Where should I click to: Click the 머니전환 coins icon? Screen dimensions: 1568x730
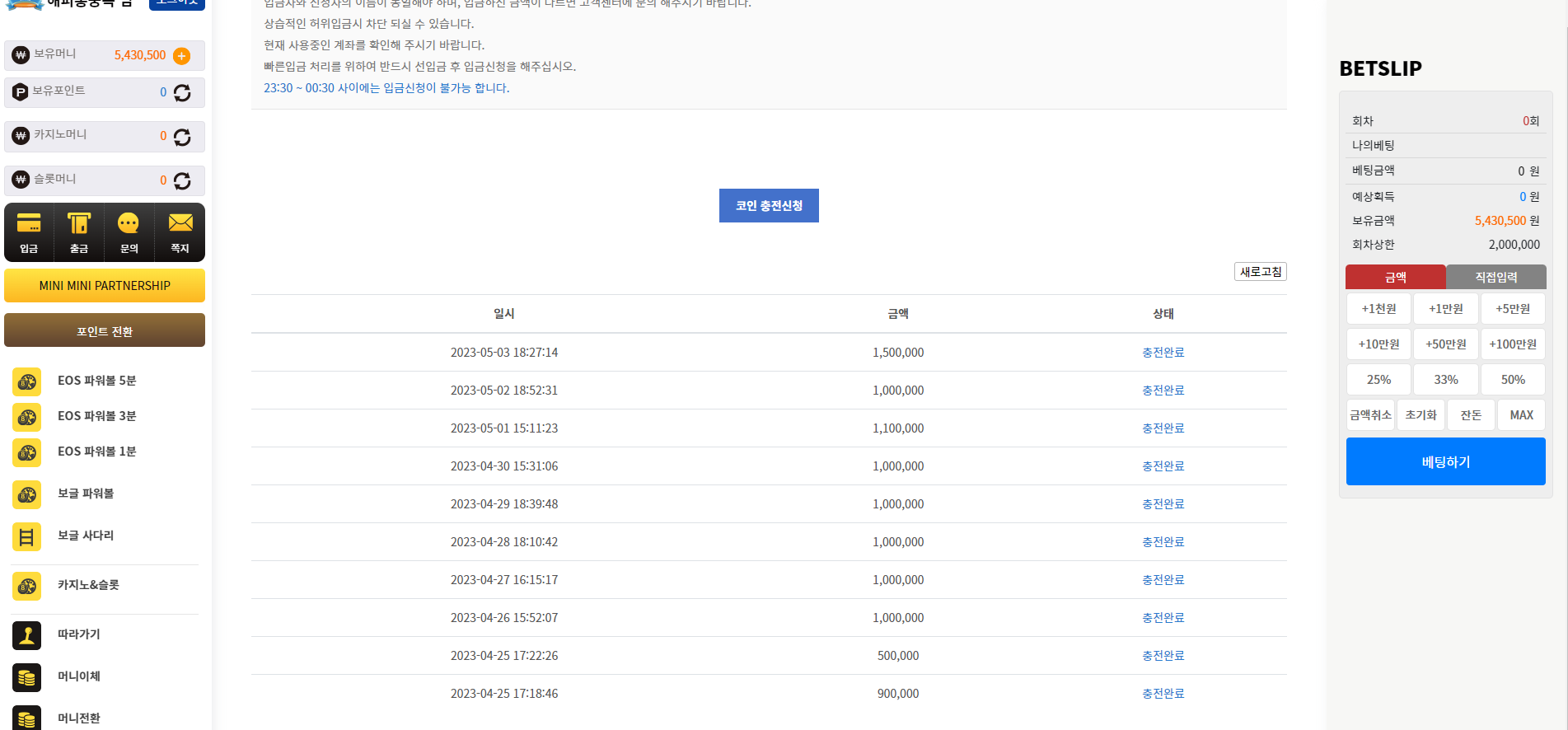tap(27, 718)
